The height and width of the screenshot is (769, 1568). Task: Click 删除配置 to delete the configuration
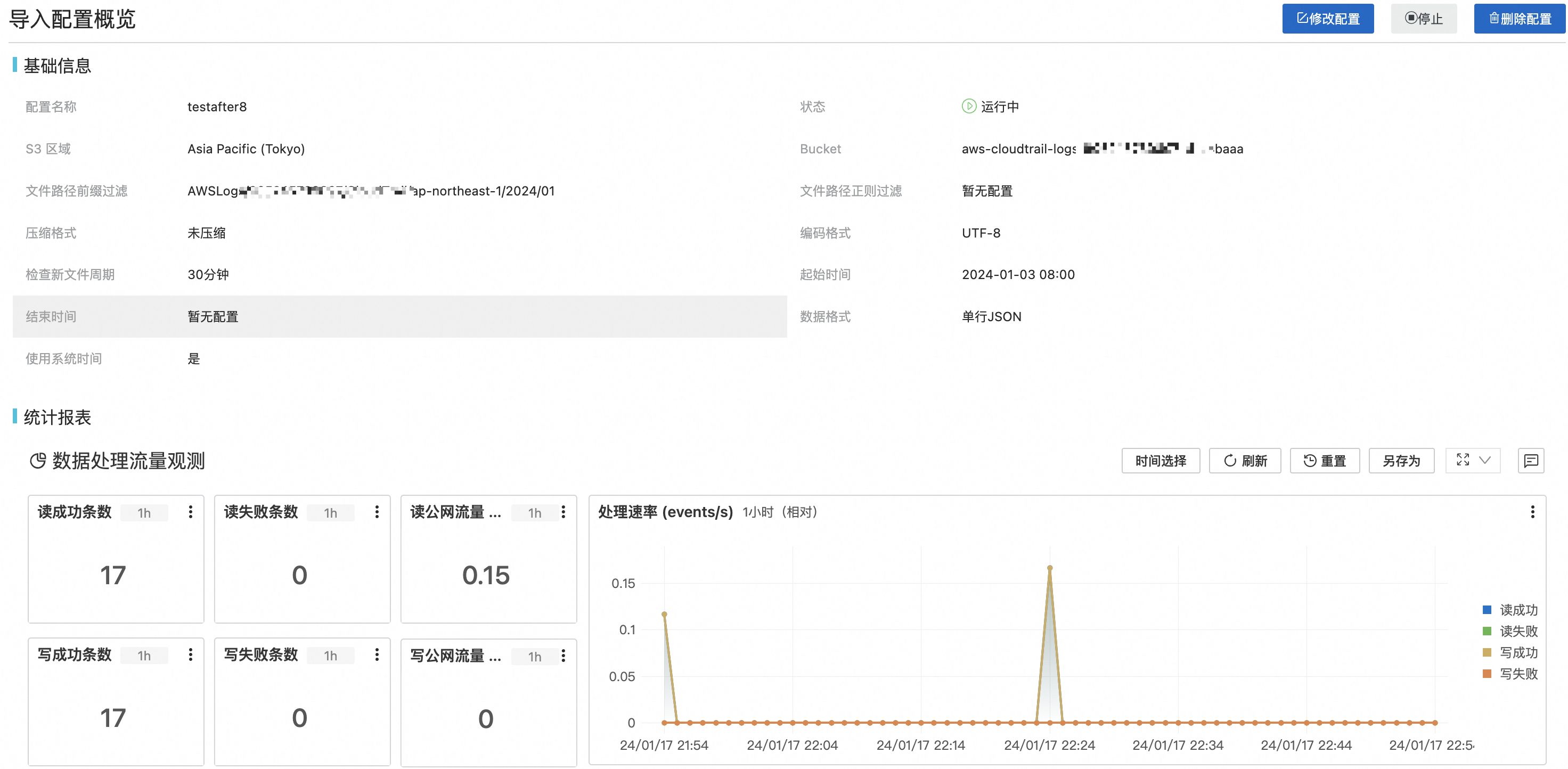click(1520, 19)
